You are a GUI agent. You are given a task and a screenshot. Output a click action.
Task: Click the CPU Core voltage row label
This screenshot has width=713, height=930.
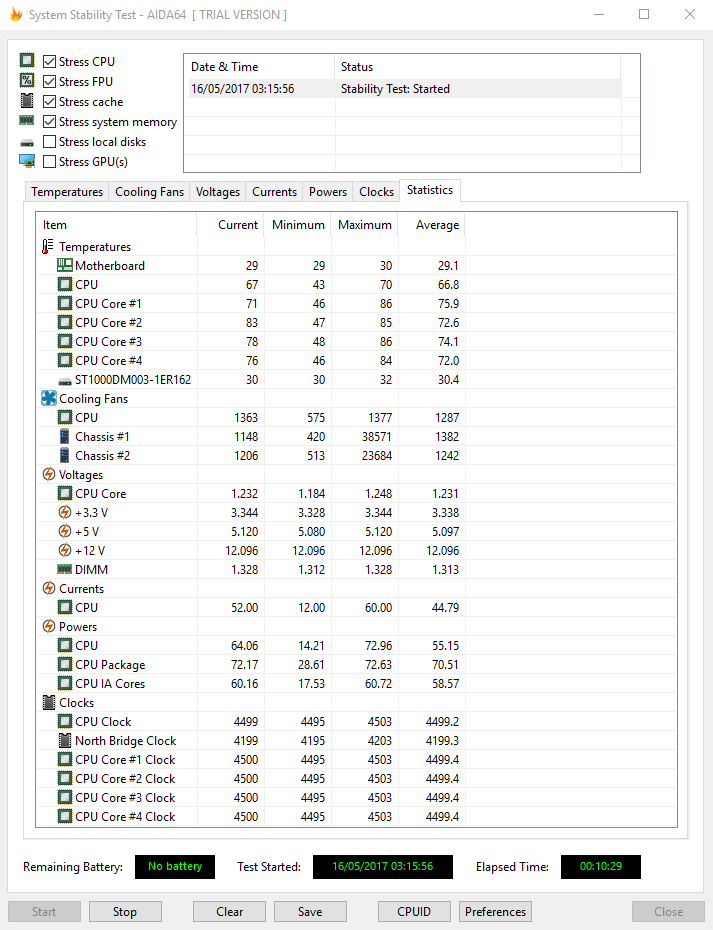point(100,493)
